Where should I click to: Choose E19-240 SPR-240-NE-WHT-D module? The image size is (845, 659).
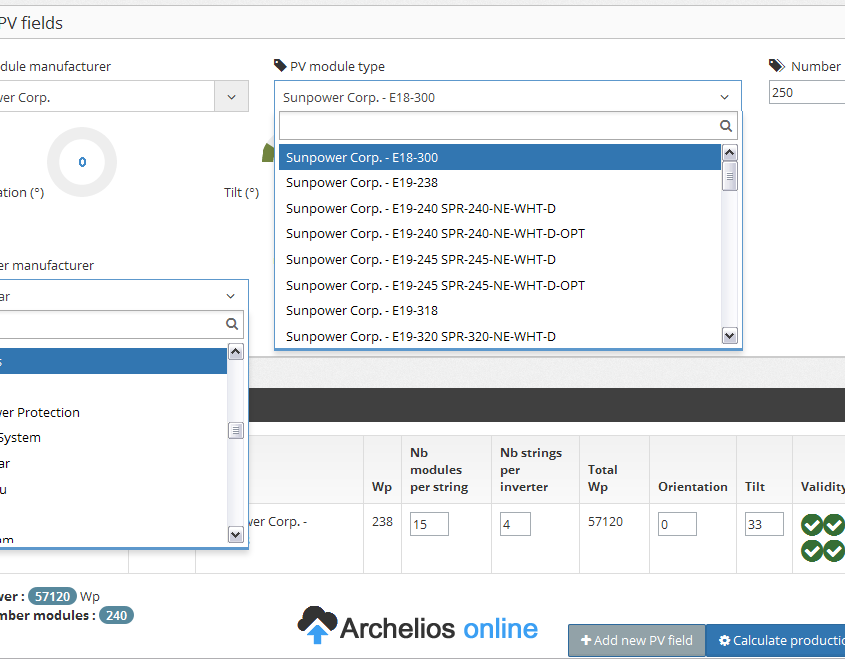500,209
